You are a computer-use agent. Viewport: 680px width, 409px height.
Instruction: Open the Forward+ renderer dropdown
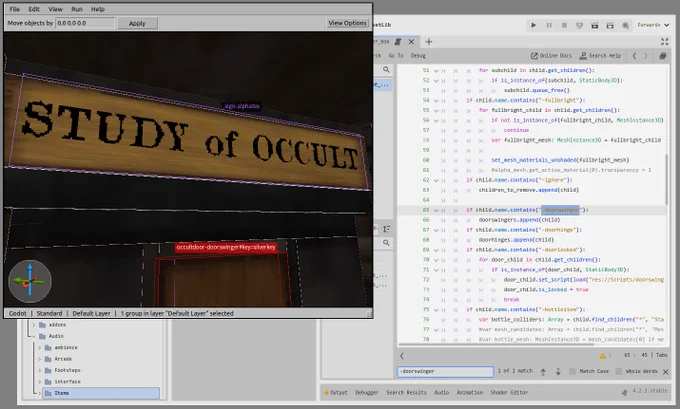[653, 25]
